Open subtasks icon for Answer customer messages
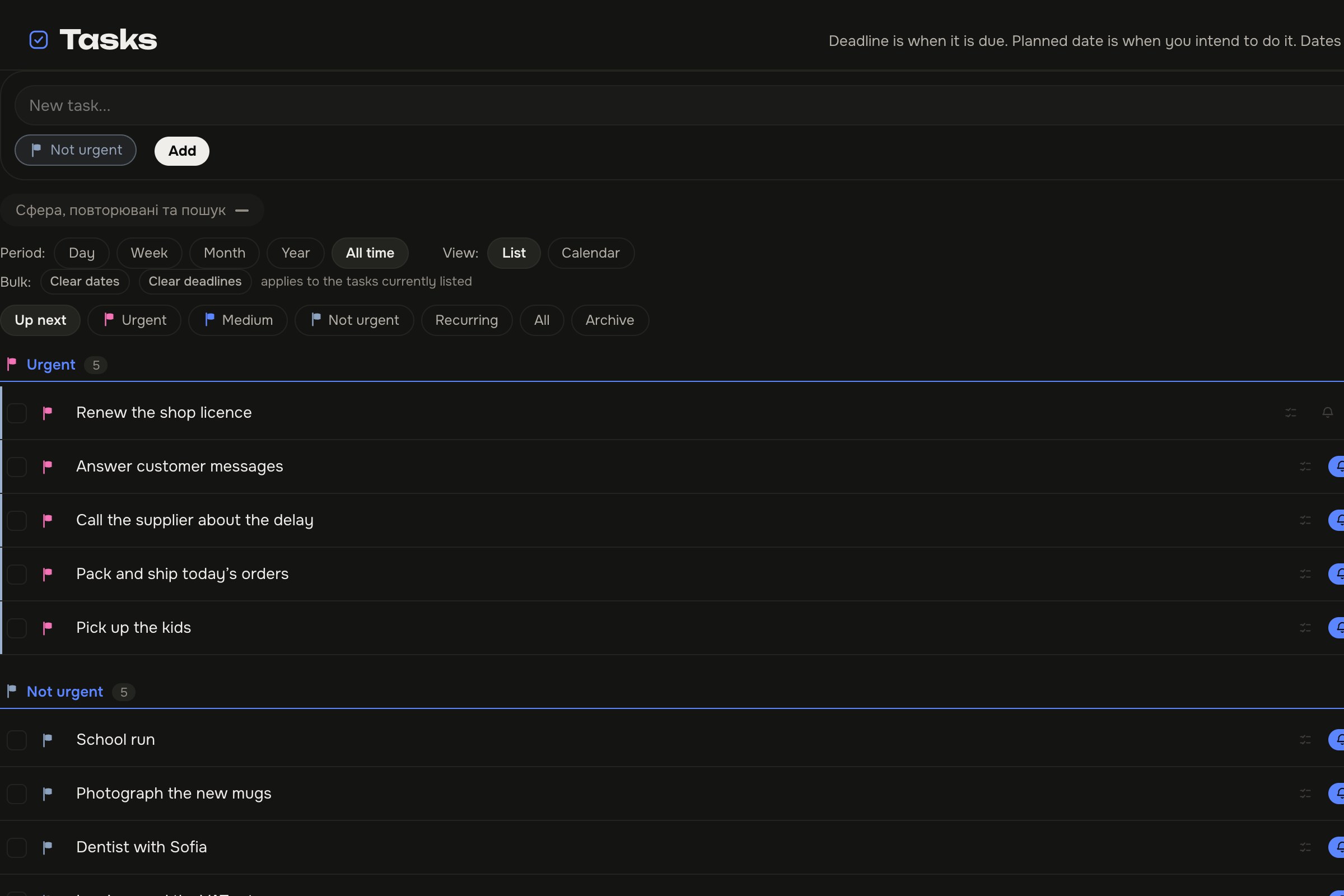Viewport: 1344px width, 896px height. (x=1305, y=467)
